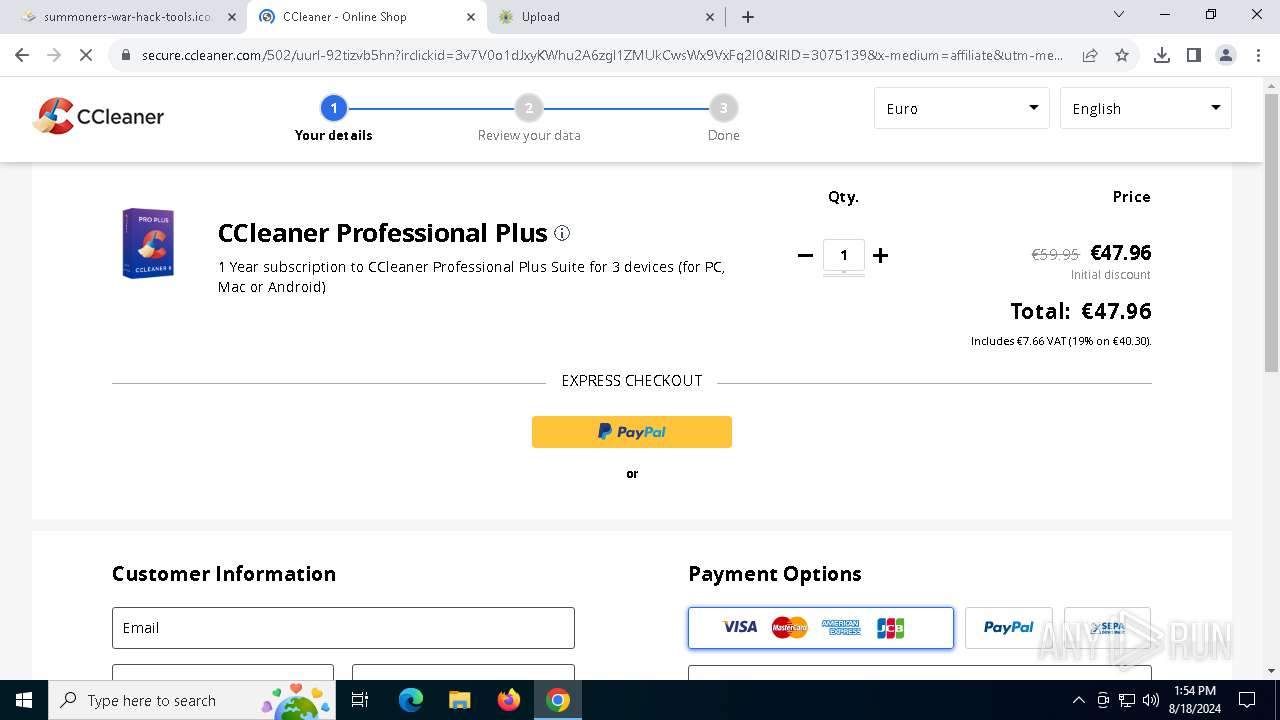Click step 3 Done
The height and width of the screenshot is (720, 1280).
coord(723,118)
